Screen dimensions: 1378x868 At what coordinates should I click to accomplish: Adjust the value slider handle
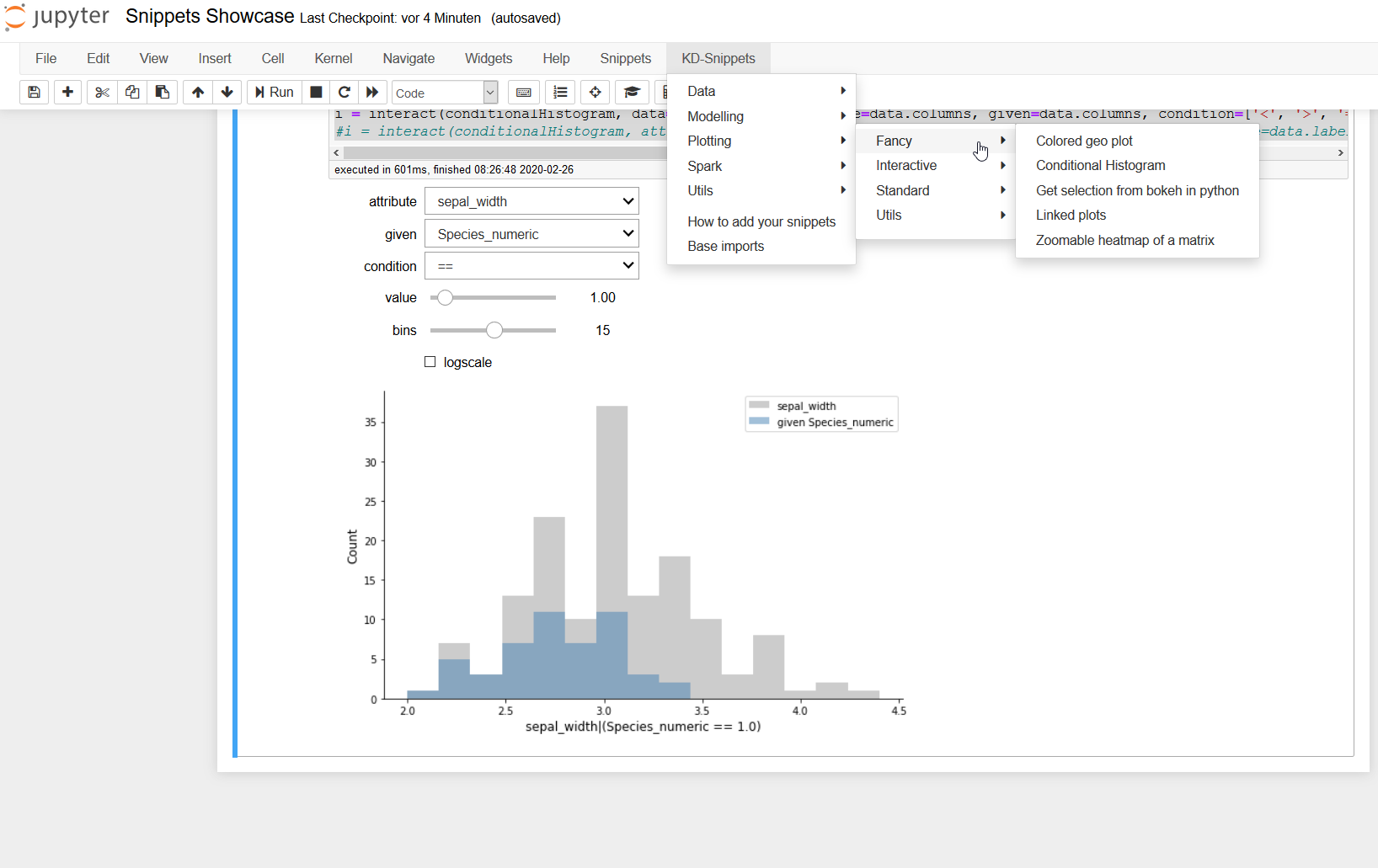click(445, 297)
